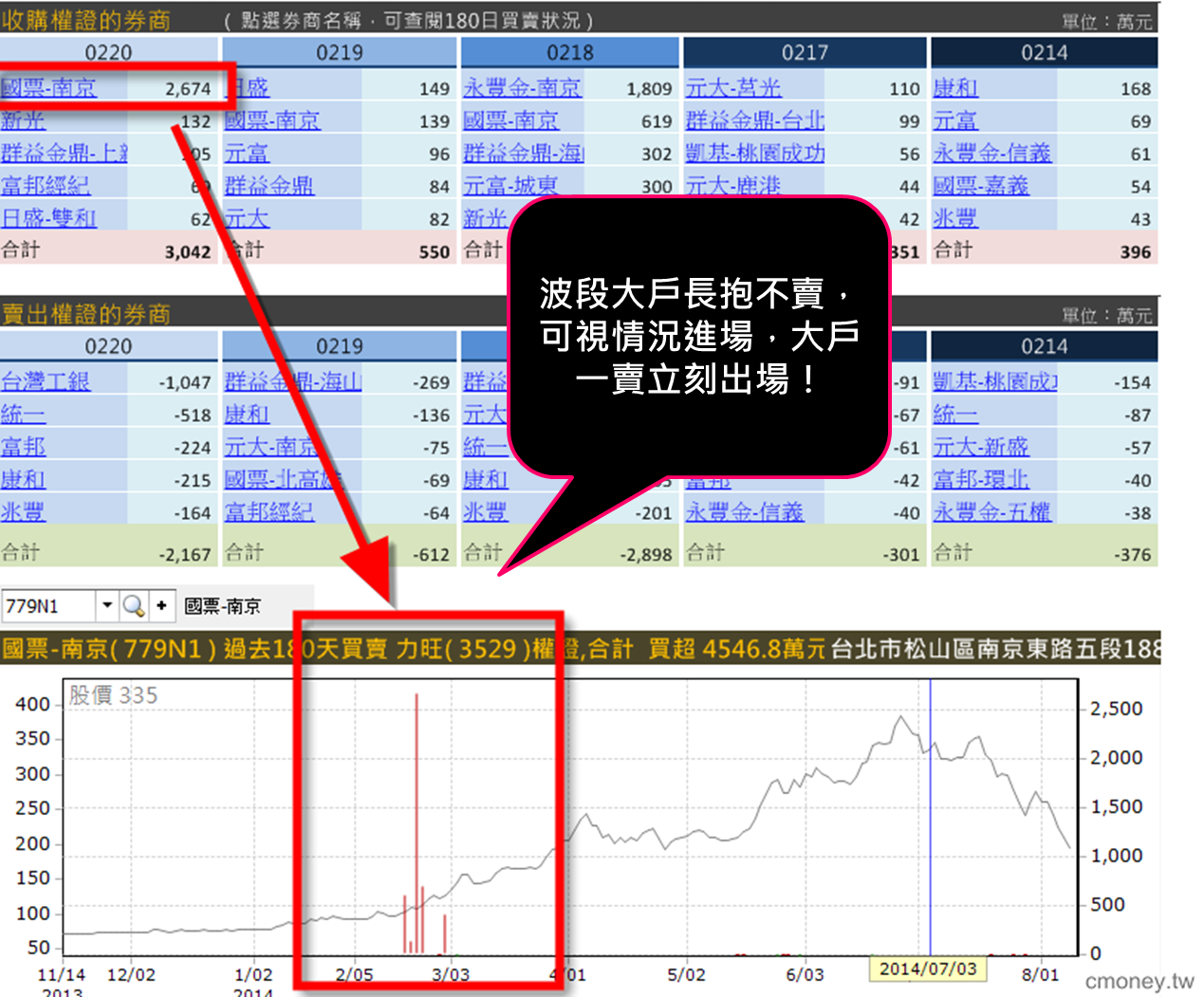The height and width of the screenshot is (997, 1204).
Task: Open 富邦 link in 0220 sell column
Action: (x=24, y=447)
